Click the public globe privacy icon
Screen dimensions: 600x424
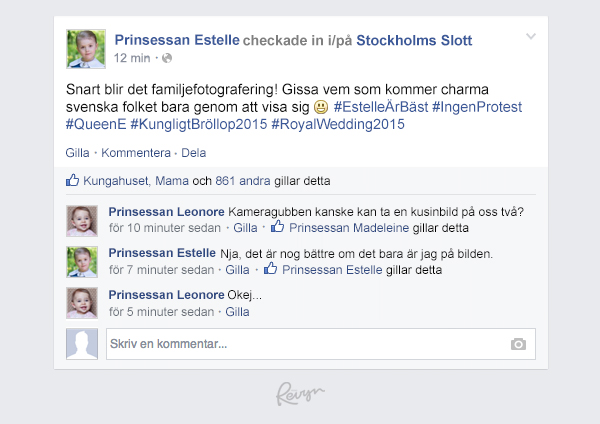click(x=167, y=58)
